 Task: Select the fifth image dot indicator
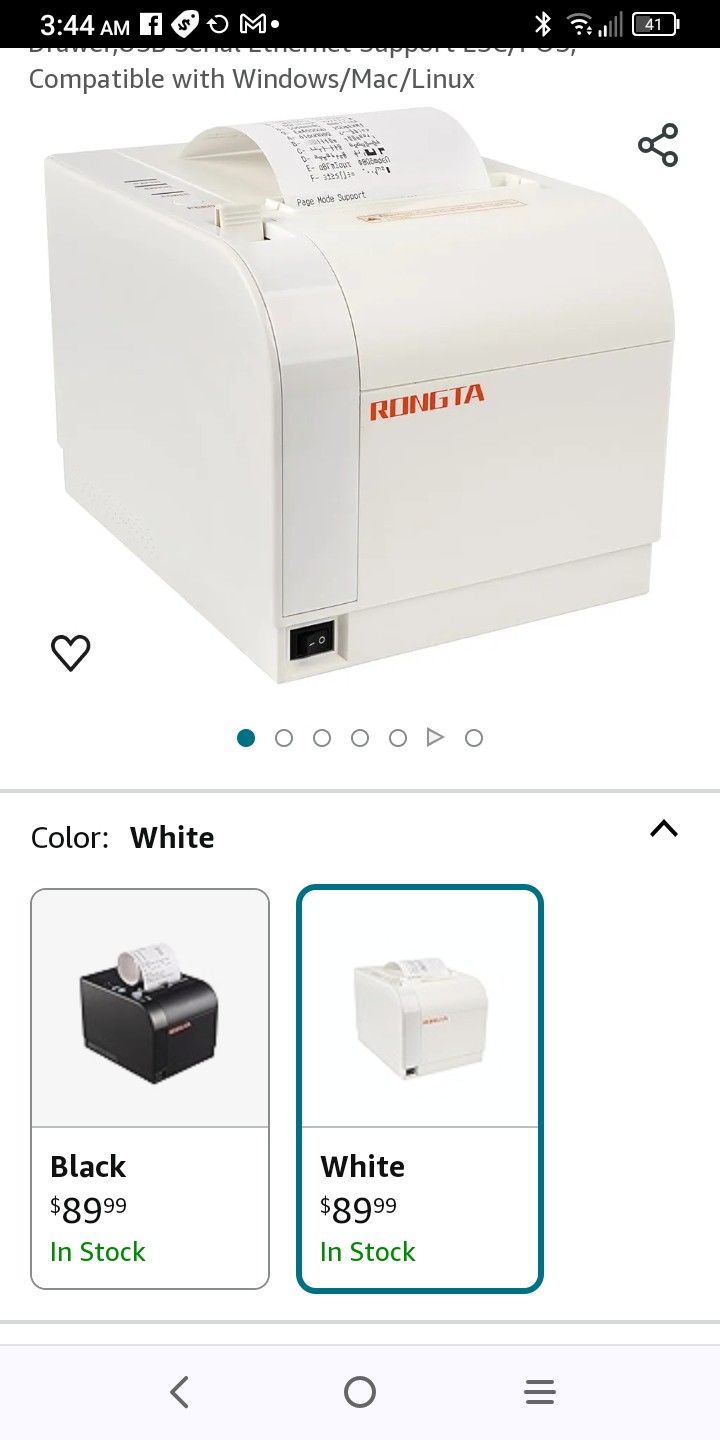click(x=398, y=738)
